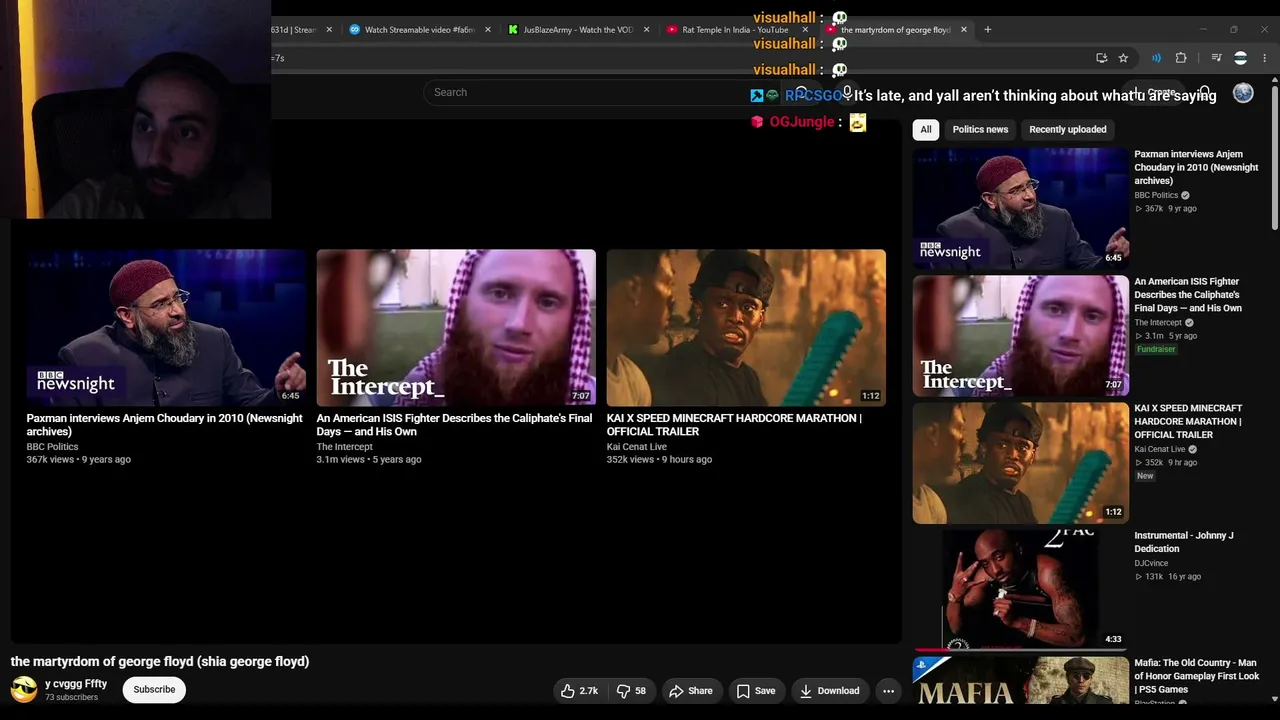Open sidebar Paxman interviews Newsnight thumbnail

1021,208
